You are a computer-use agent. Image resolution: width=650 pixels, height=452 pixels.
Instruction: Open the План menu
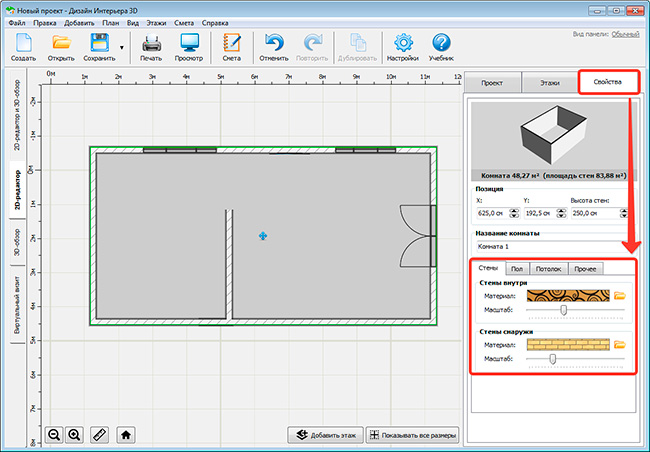coord(110,23)
